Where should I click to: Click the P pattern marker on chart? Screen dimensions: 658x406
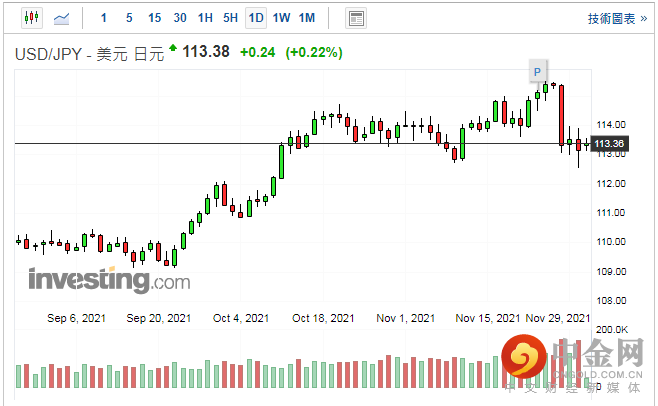(537, 71)
